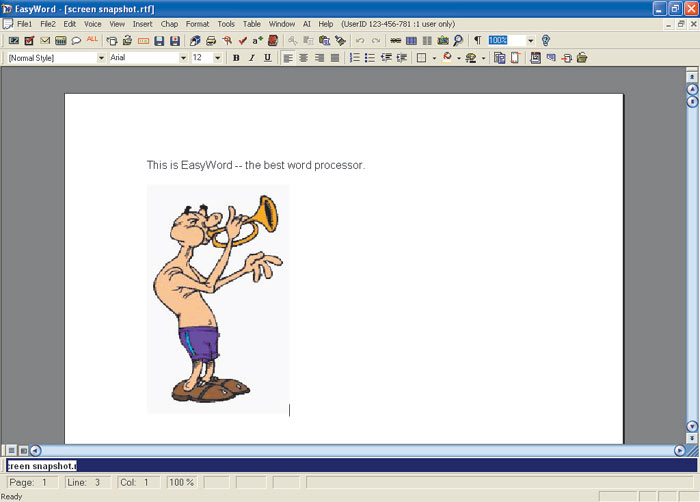Click the 100% zoom input field

coord(505,41)
